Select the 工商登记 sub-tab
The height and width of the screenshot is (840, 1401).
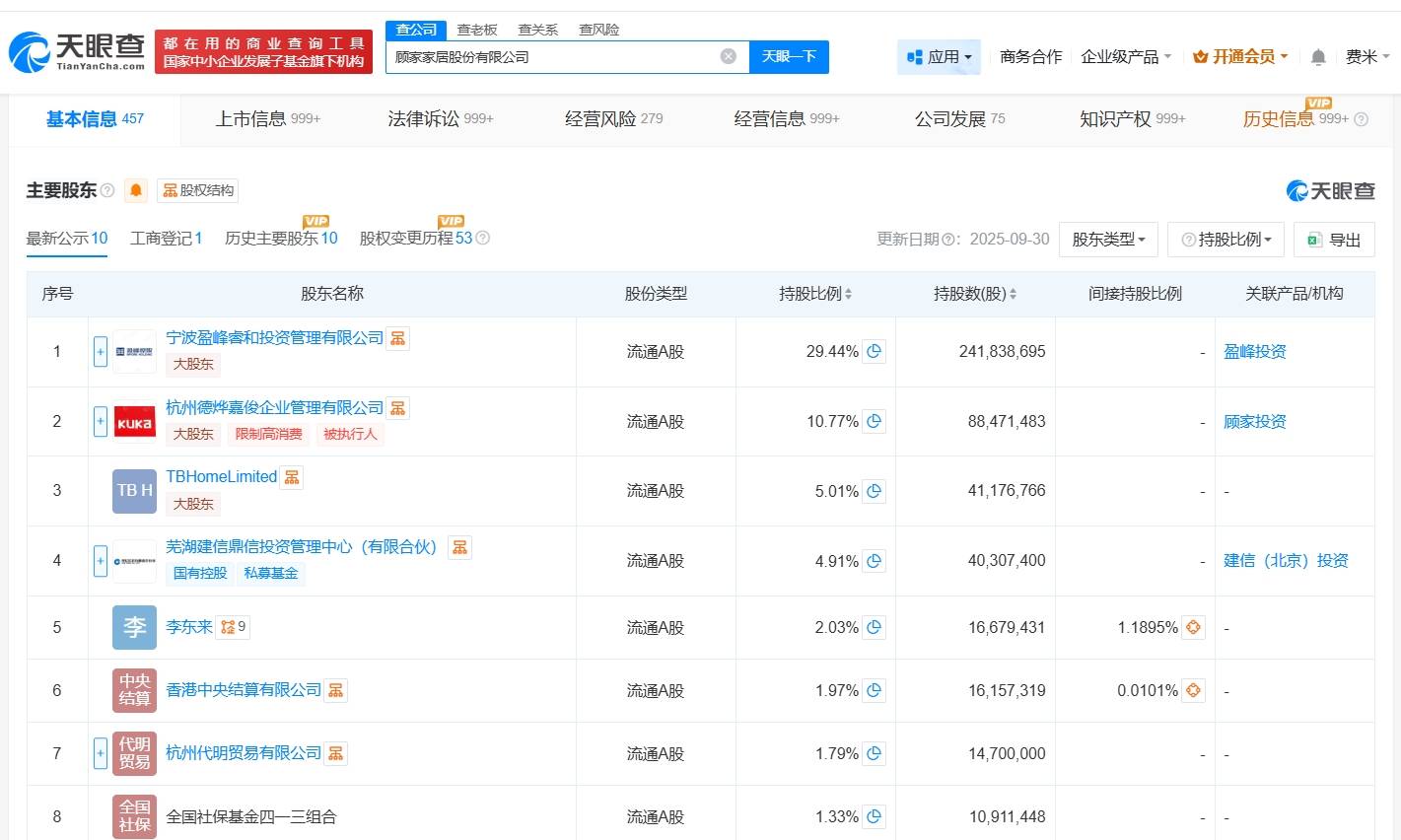166,239
